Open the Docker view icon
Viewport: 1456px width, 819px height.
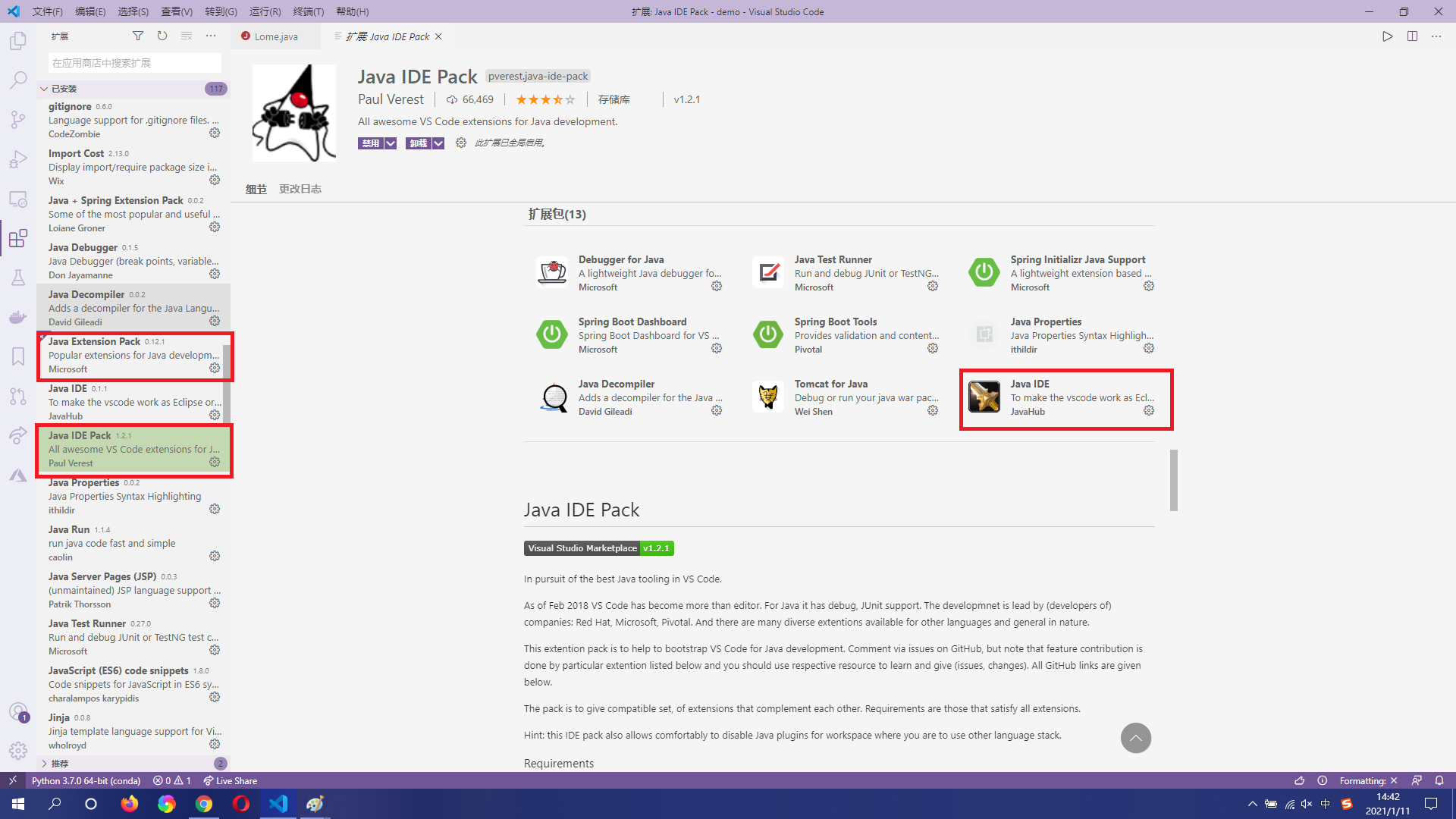[17, 317]
